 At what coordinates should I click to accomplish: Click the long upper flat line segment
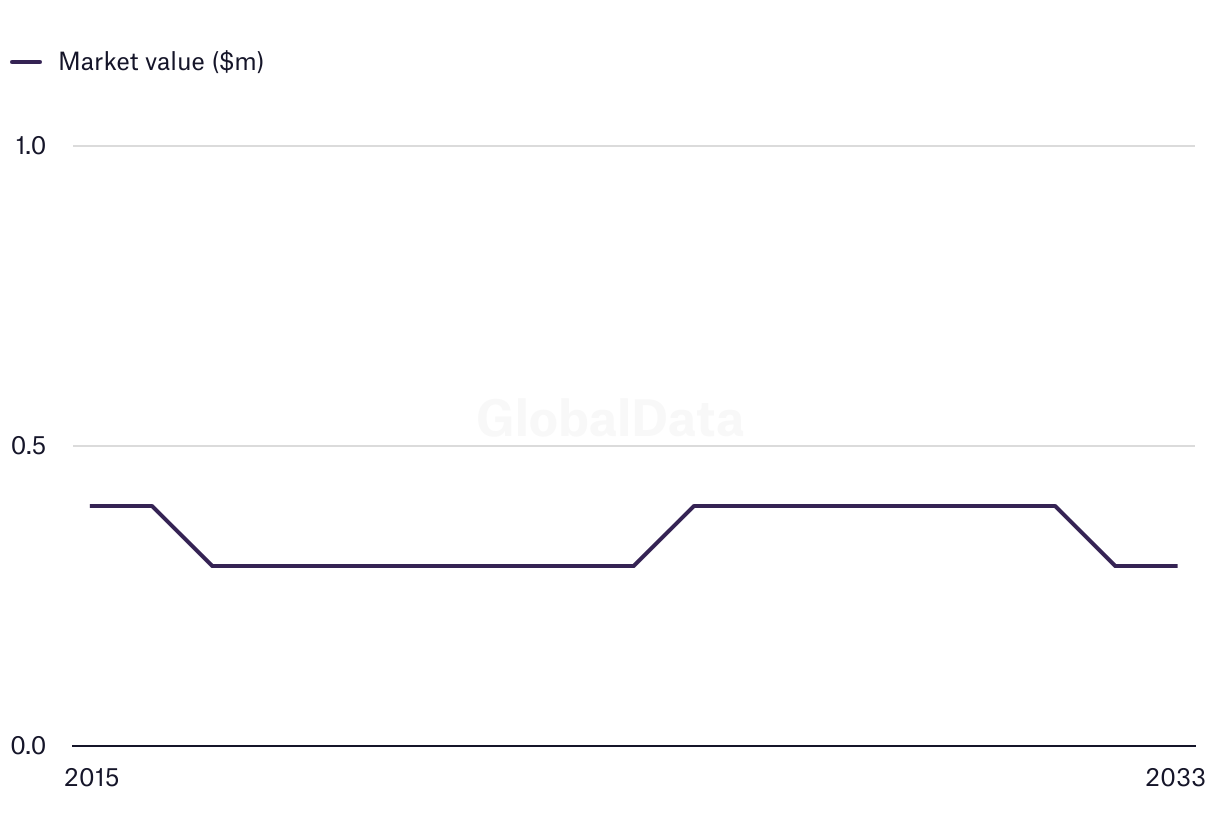pos(875,506)
